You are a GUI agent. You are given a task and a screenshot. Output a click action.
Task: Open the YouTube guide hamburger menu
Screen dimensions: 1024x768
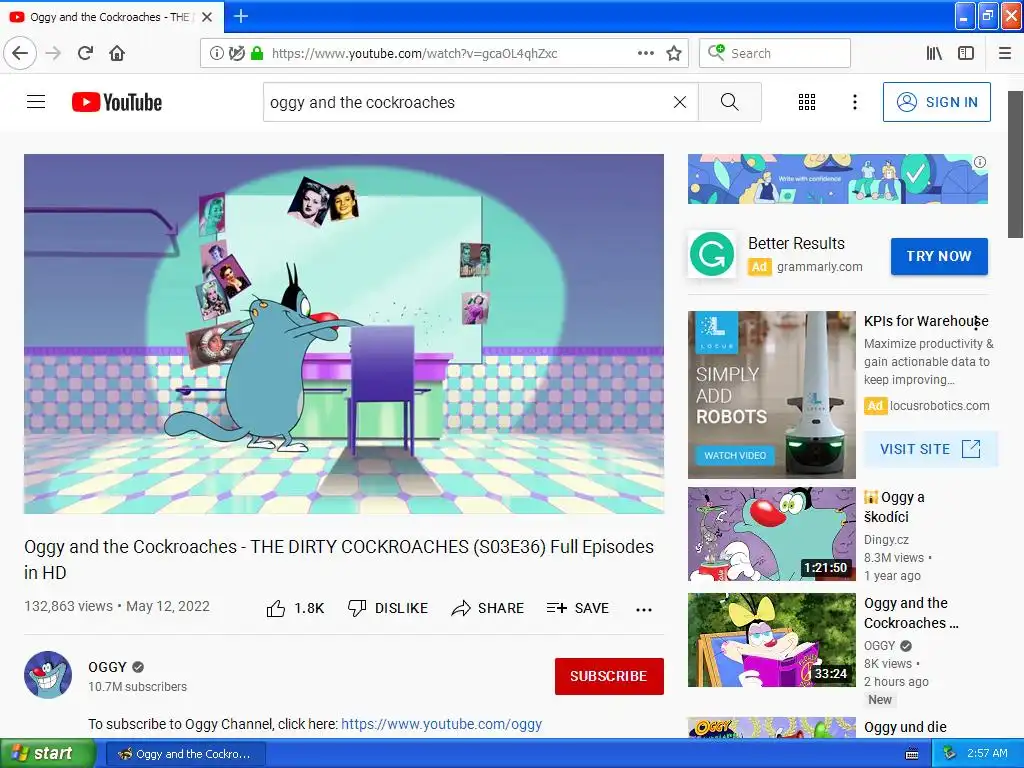pos(36,102)
